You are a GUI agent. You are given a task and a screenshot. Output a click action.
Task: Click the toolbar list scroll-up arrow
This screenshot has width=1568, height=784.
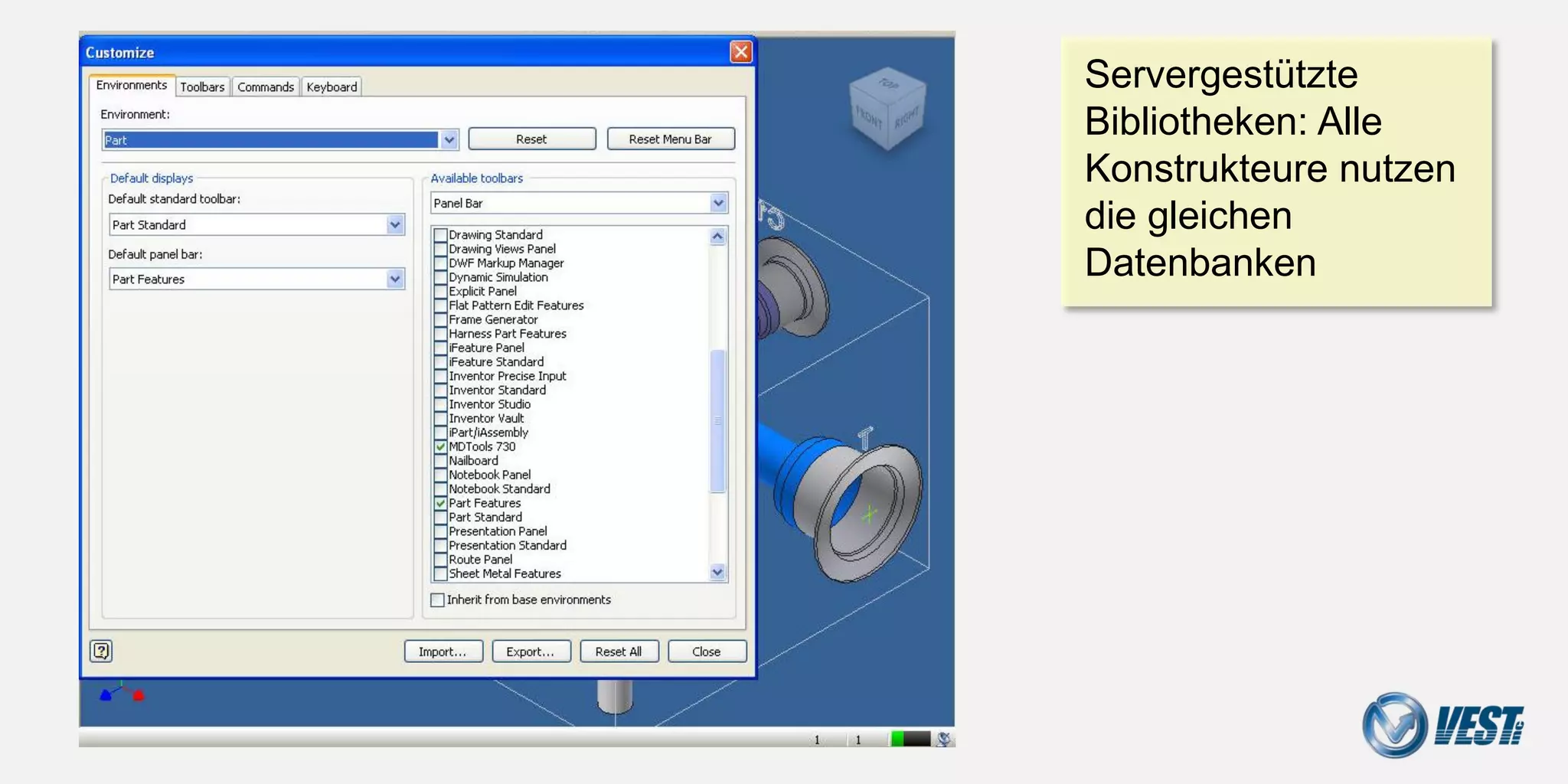[717, 236]
